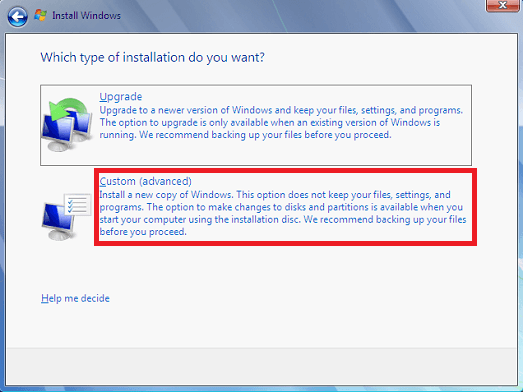Click the Upgrade description about keeping files
The width and height of the screenshot is (523, 392).
tap(281, 122)
